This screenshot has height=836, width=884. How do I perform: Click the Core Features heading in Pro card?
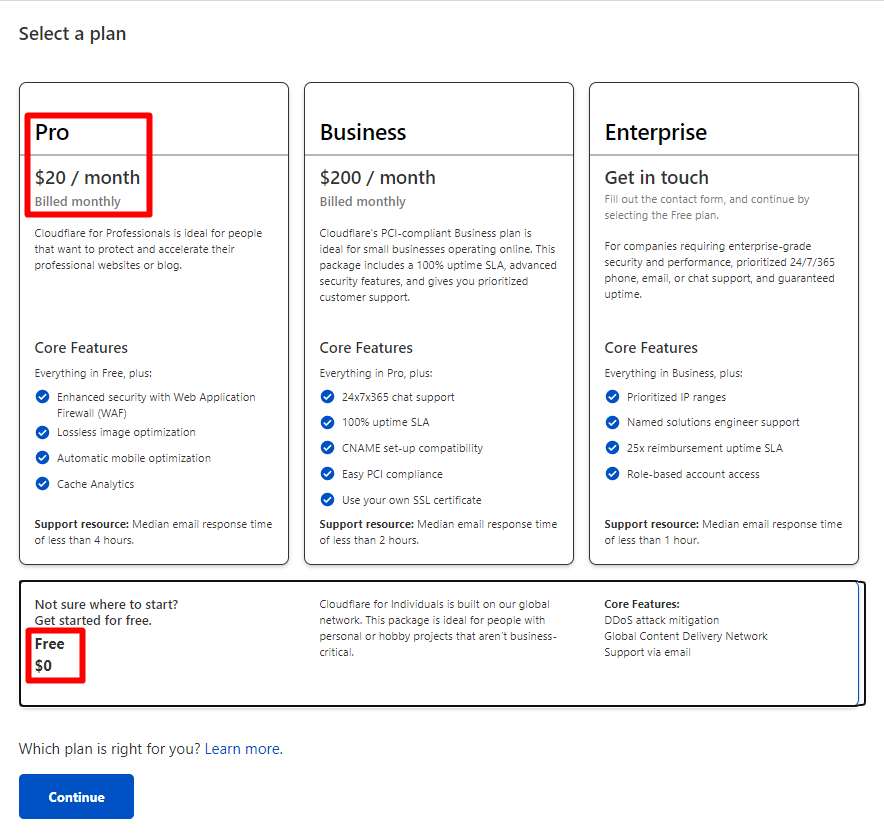click(81, 348)
